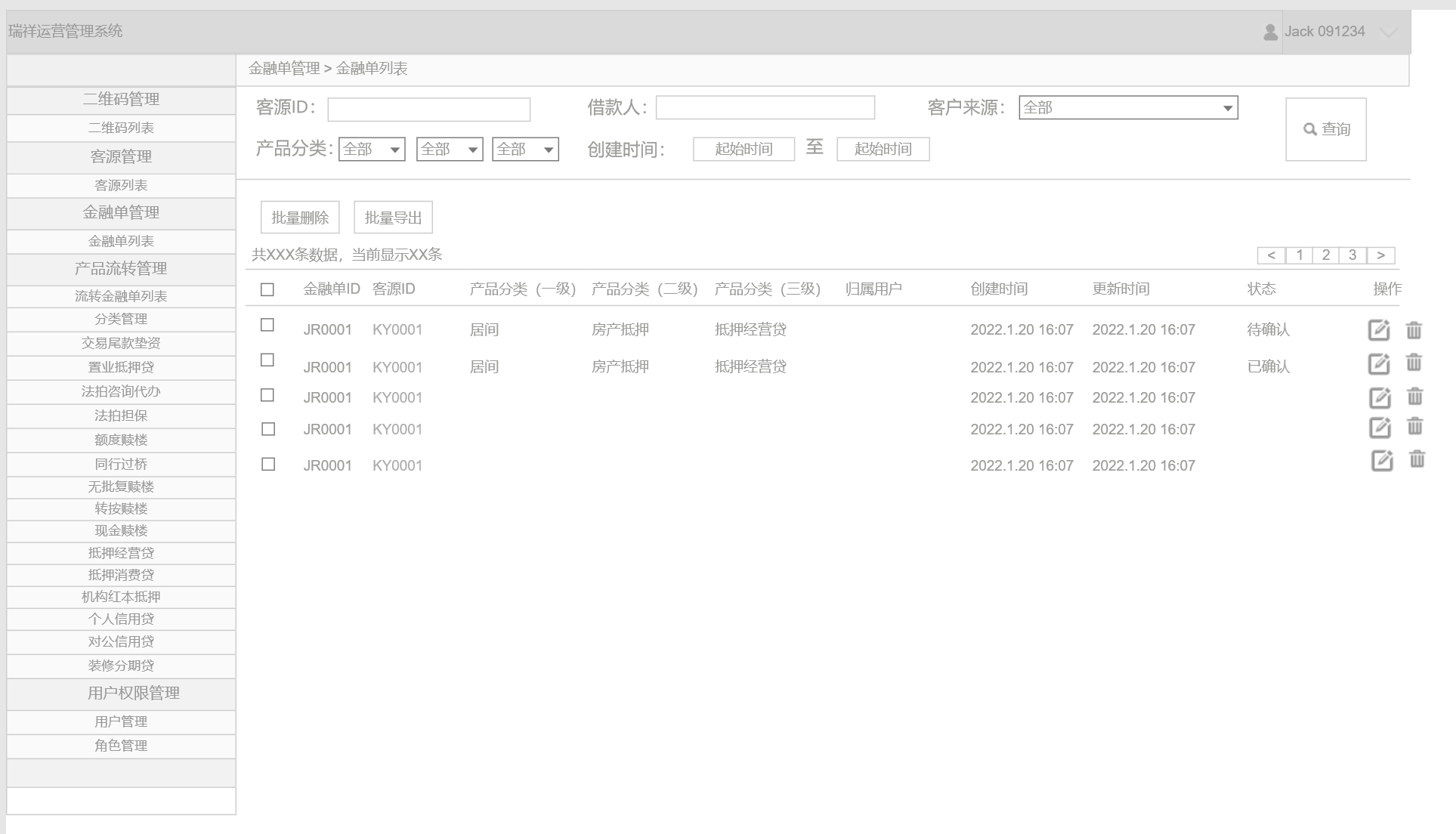Go to 分类管理 in the sidebar
Screen dimensions: 1456x834
[x=121, y=319]
